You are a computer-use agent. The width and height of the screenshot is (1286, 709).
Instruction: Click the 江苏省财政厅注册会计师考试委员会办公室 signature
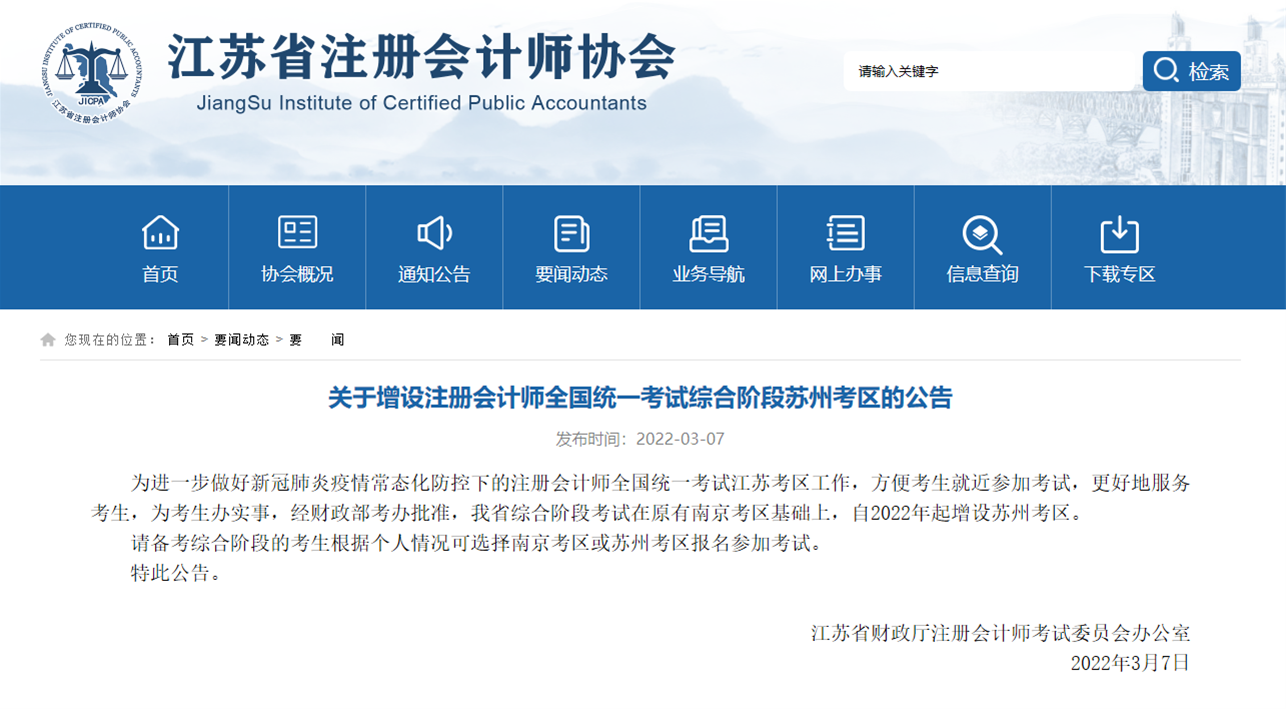coord(1001,633)
